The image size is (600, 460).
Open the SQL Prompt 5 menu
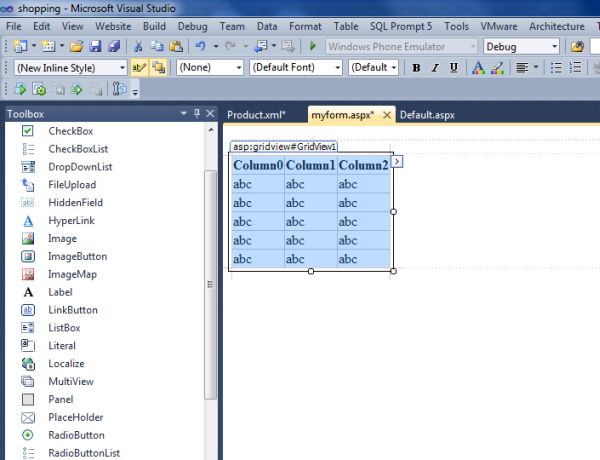click(x=401, y=26)
